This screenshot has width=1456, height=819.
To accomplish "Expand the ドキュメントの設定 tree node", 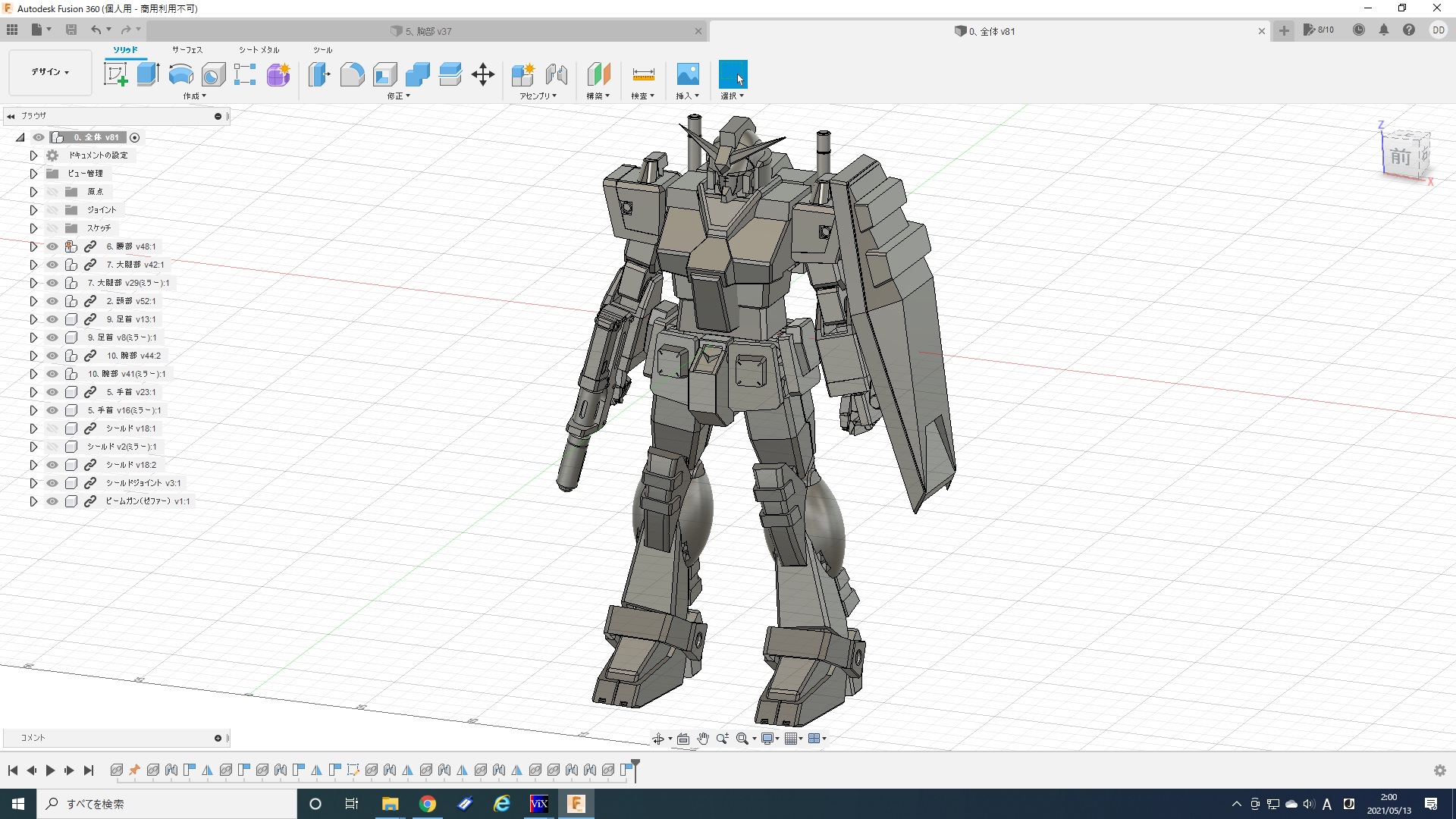I will (x=33, y=155).
